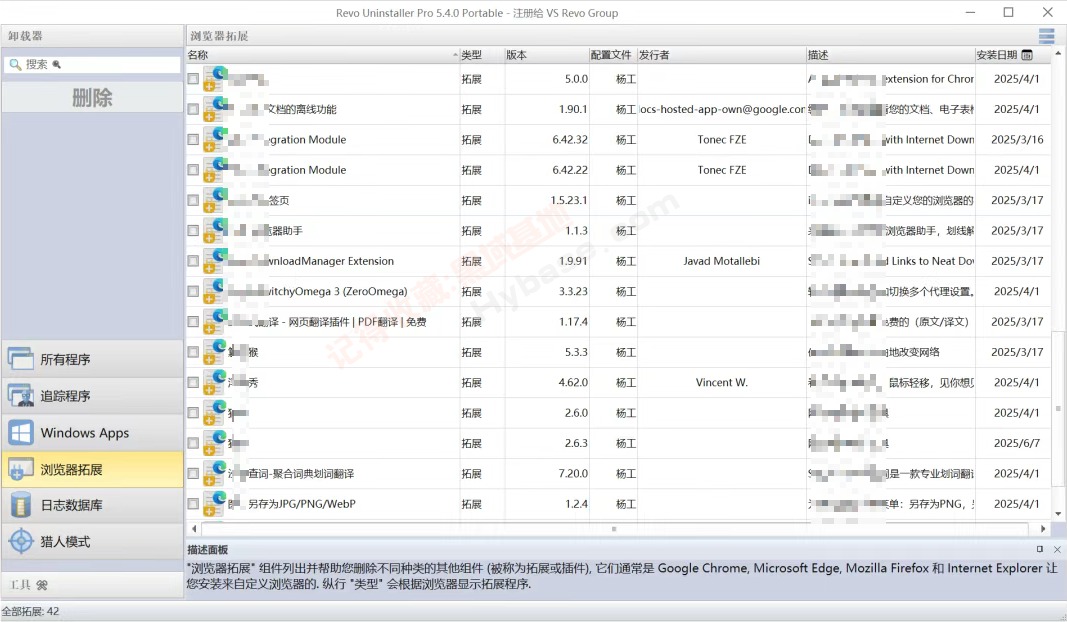Toggle checkbox for 查词-聚合词典划词翻译 row
Screen dimensions: 1067x622
click(x=193, y=474)
